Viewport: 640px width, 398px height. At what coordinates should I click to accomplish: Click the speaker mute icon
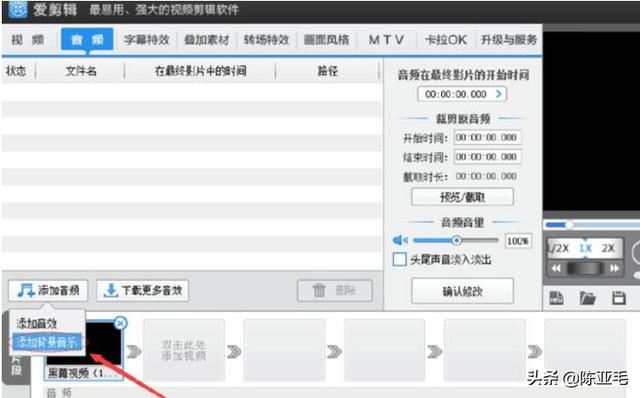400,240
